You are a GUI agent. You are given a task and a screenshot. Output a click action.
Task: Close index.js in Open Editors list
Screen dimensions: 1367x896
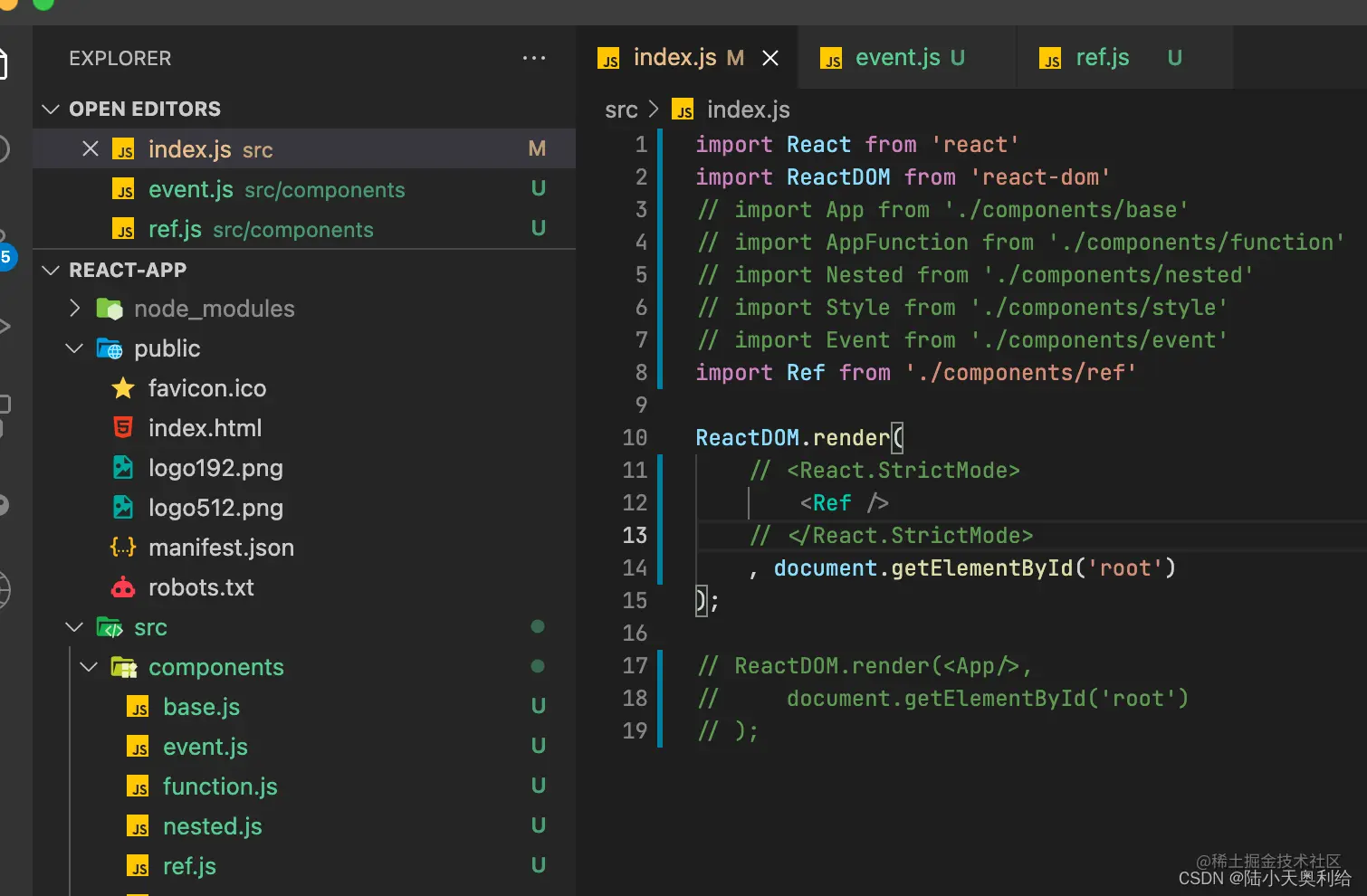(91, 148)
